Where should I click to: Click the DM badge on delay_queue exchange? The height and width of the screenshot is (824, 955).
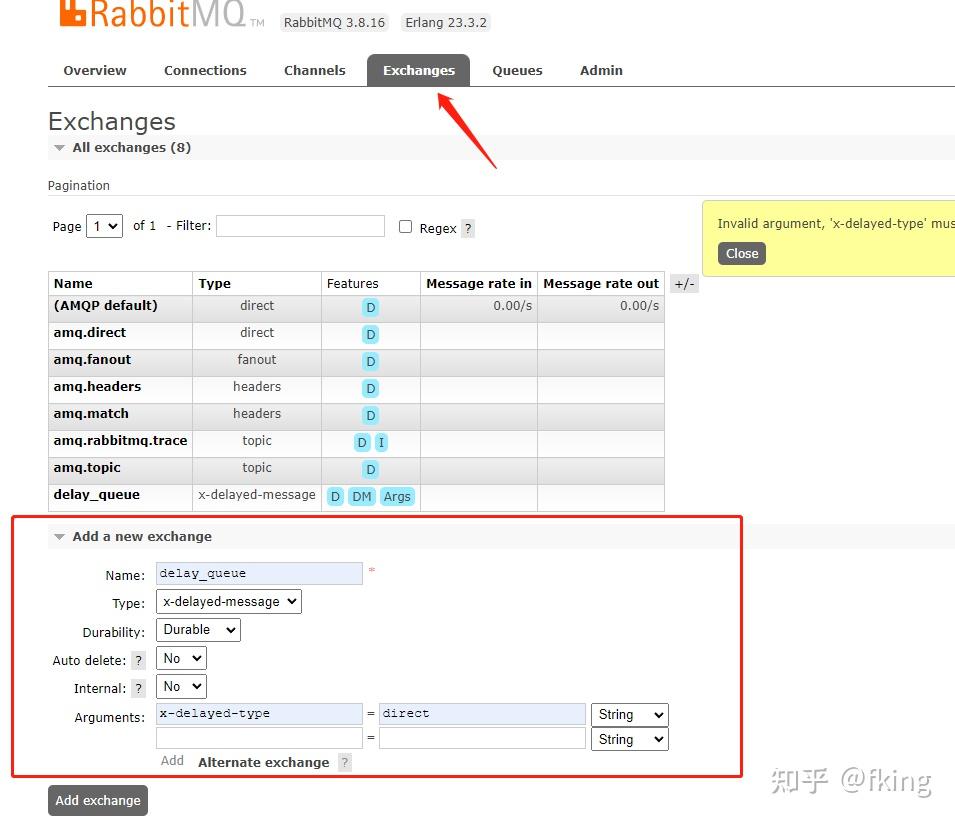tap(361, 496)
